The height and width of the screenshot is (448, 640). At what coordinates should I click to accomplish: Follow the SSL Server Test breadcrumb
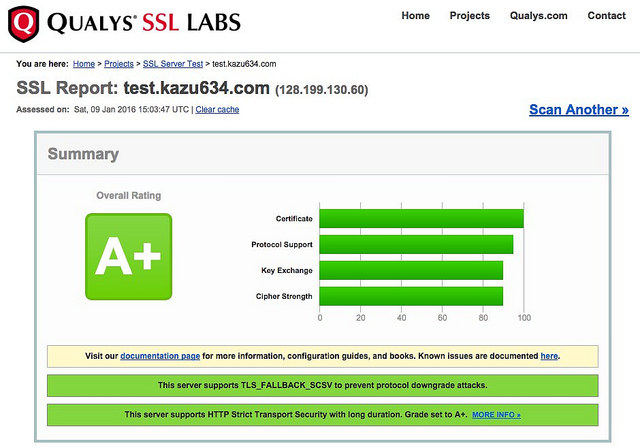[x=176, y=64]
